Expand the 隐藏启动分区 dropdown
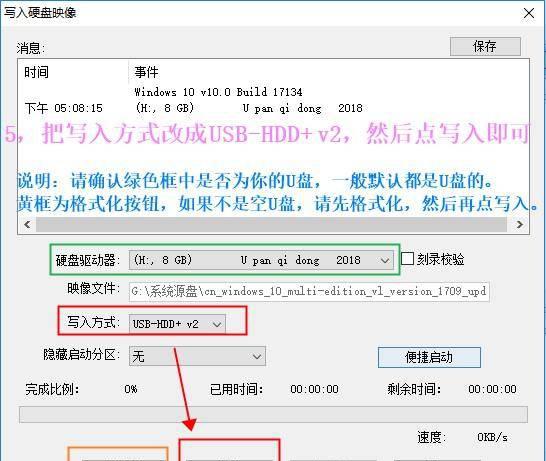Viewport: 546px width, 461px height. (197, 356)
